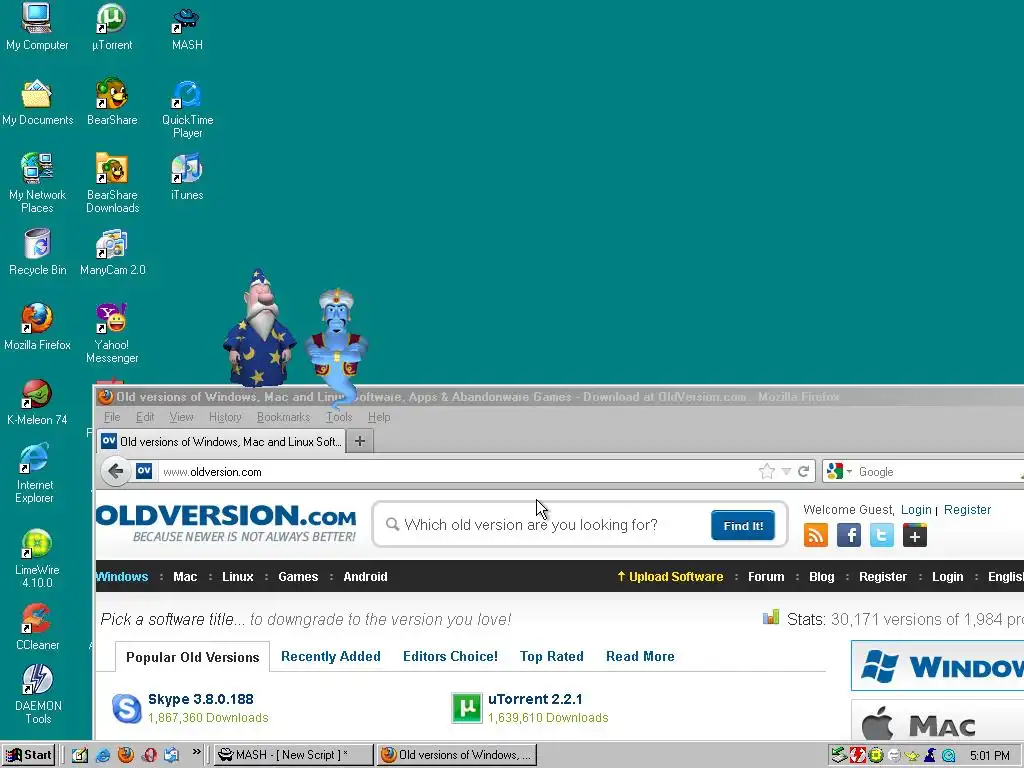Click the Start button on the taskbar
1024x768 pixels.
(x=29, y=755)
